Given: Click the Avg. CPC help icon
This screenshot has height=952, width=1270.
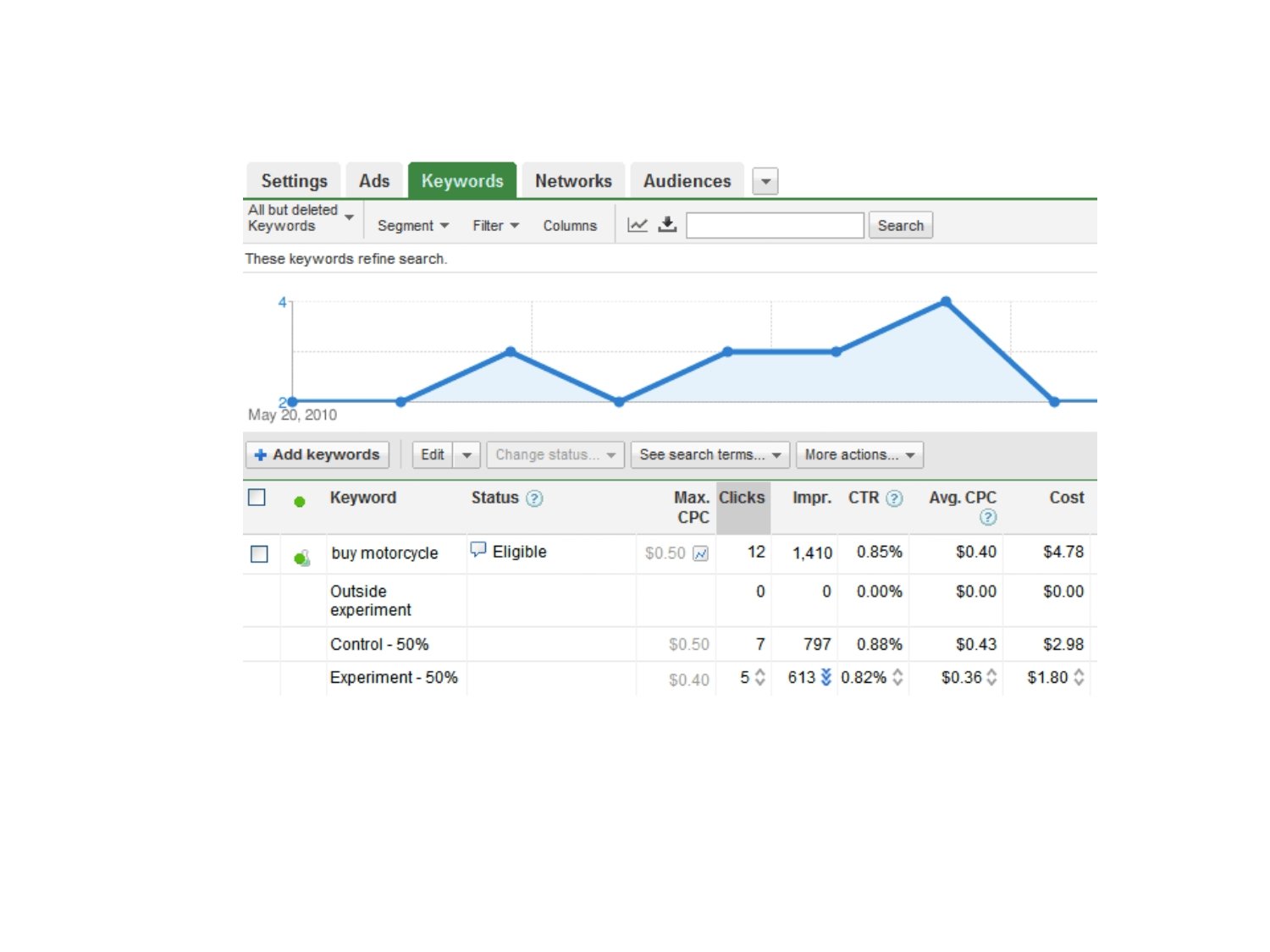Looking at the screenshot, I should [987, 517].
